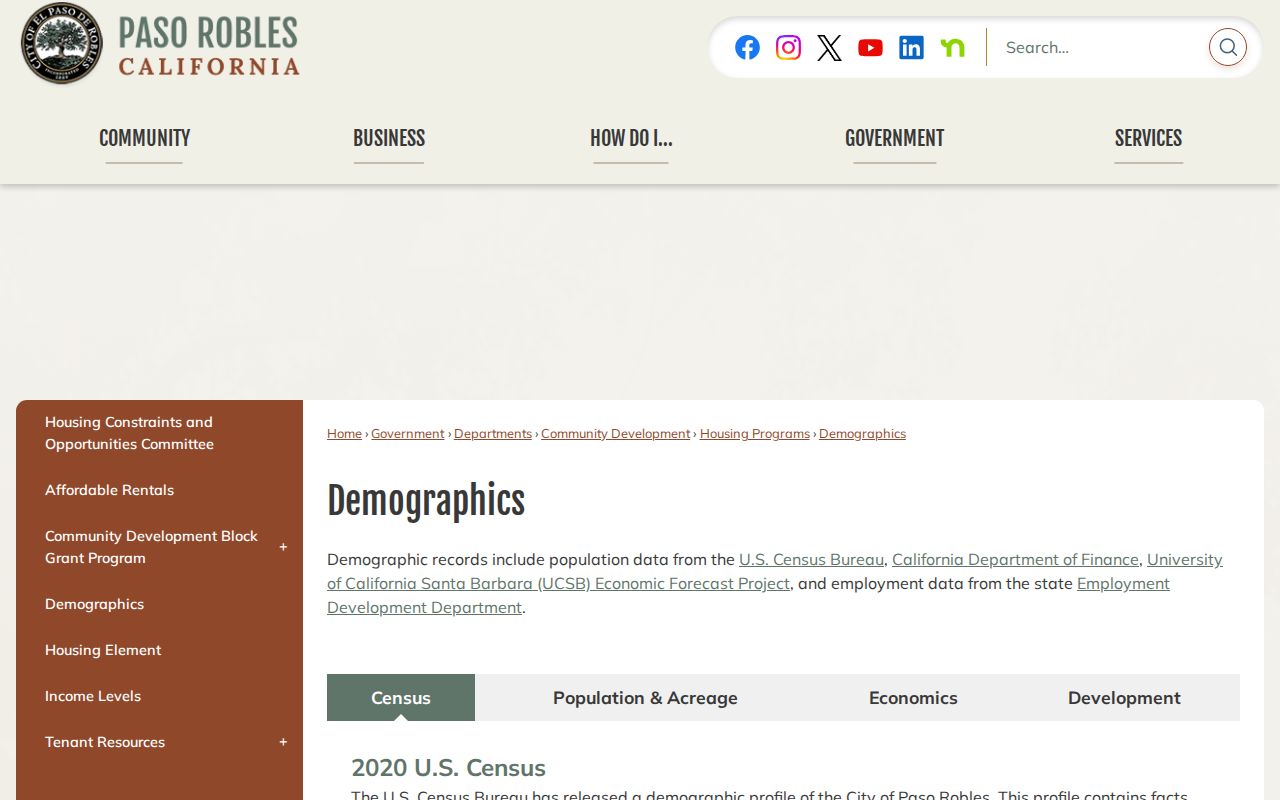Open the Facebook social icon
The width and height of the screenshot is (1280, 800).
(x=747, y=47)
